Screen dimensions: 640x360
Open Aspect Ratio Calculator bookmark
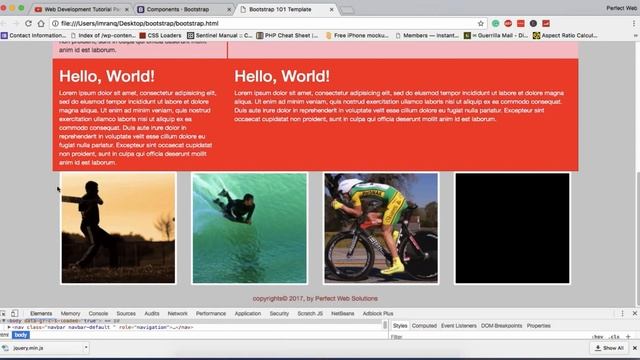pyautogui.click(x=565, y=36)
